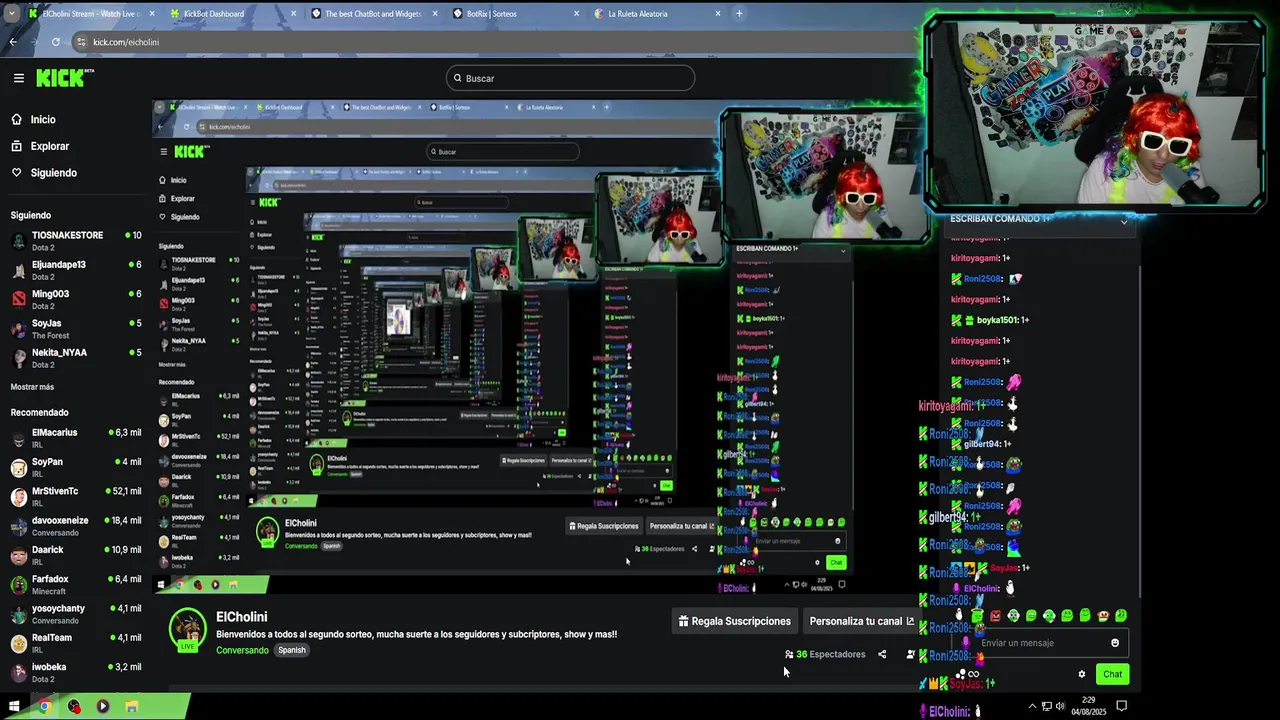Open Windows notification center
The width and height of the screenshot is (1280, 720).
coord(1121,706)
